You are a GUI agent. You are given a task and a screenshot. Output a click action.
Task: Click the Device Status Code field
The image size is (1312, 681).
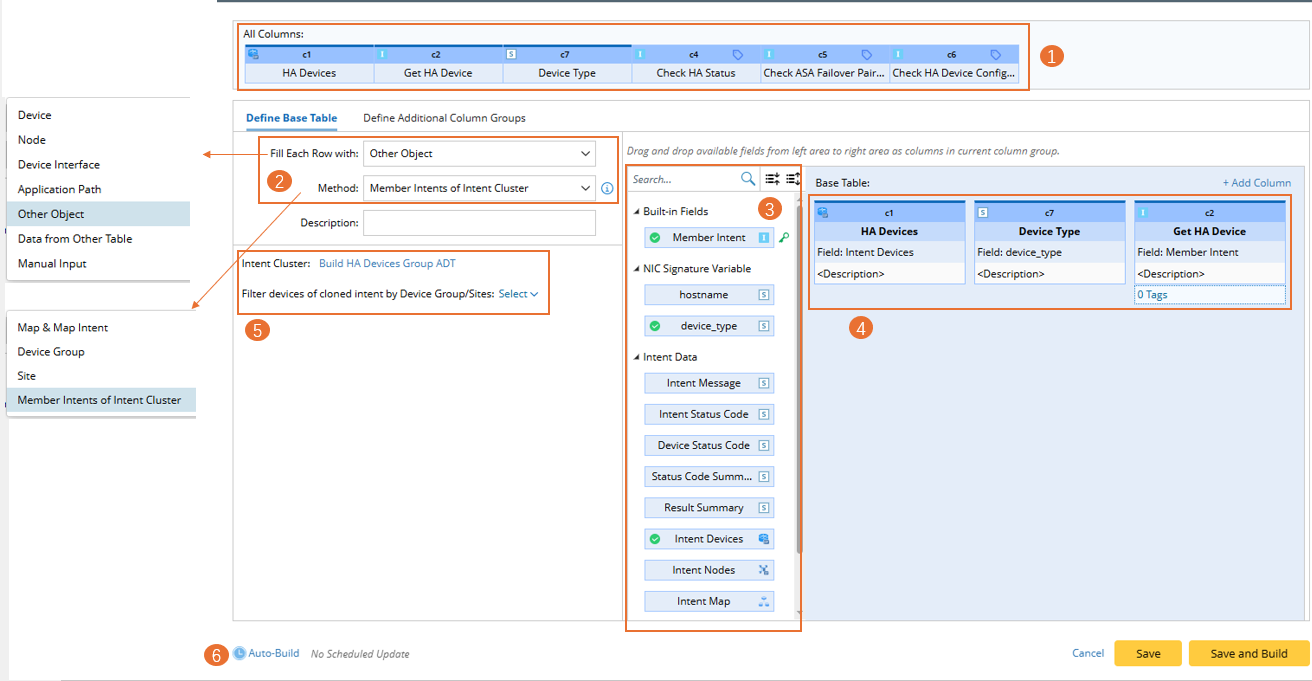pyautogui.click(x=709, y=445)
